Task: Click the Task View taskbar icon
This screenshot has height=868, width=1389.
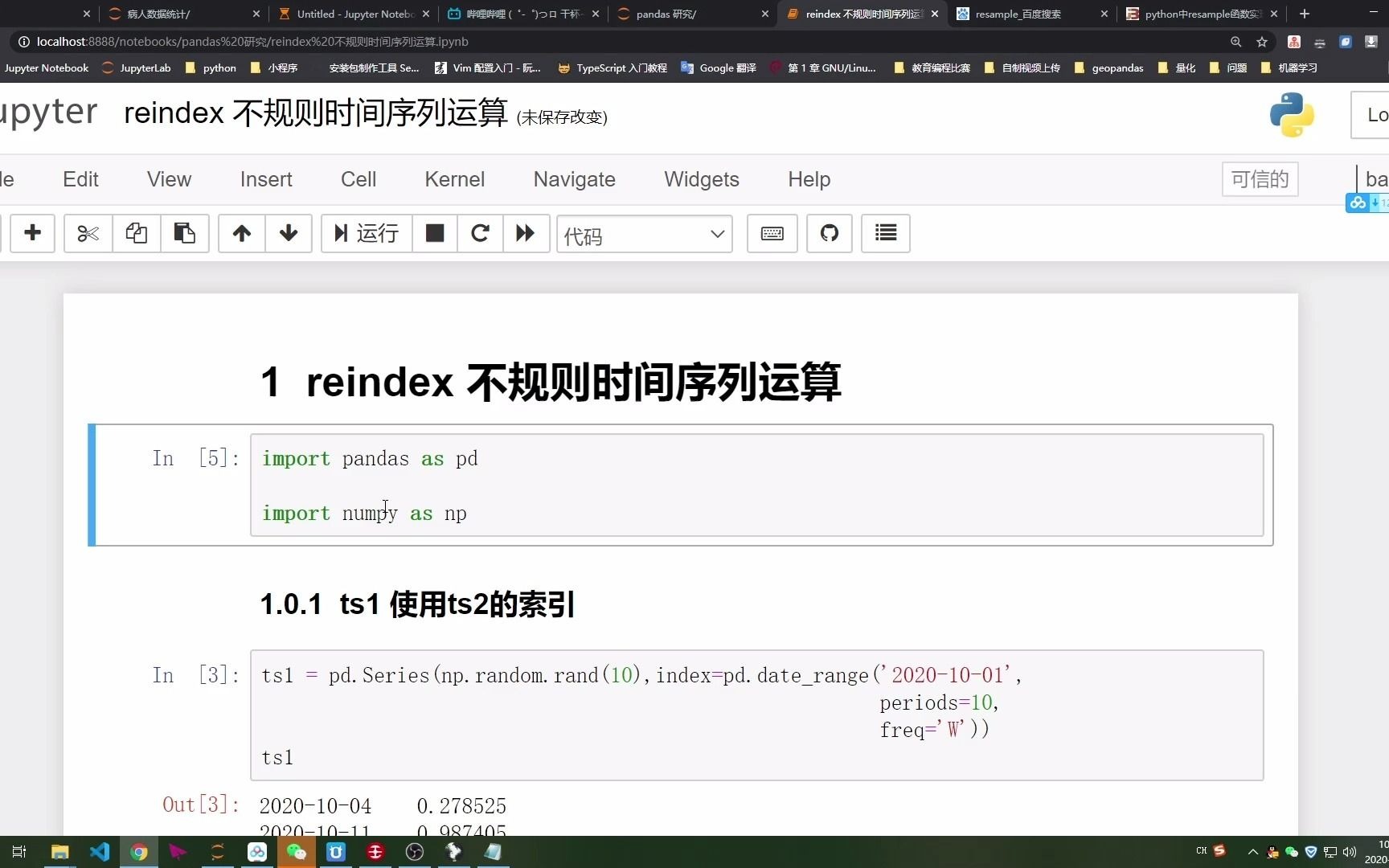Action: [19, 852]
